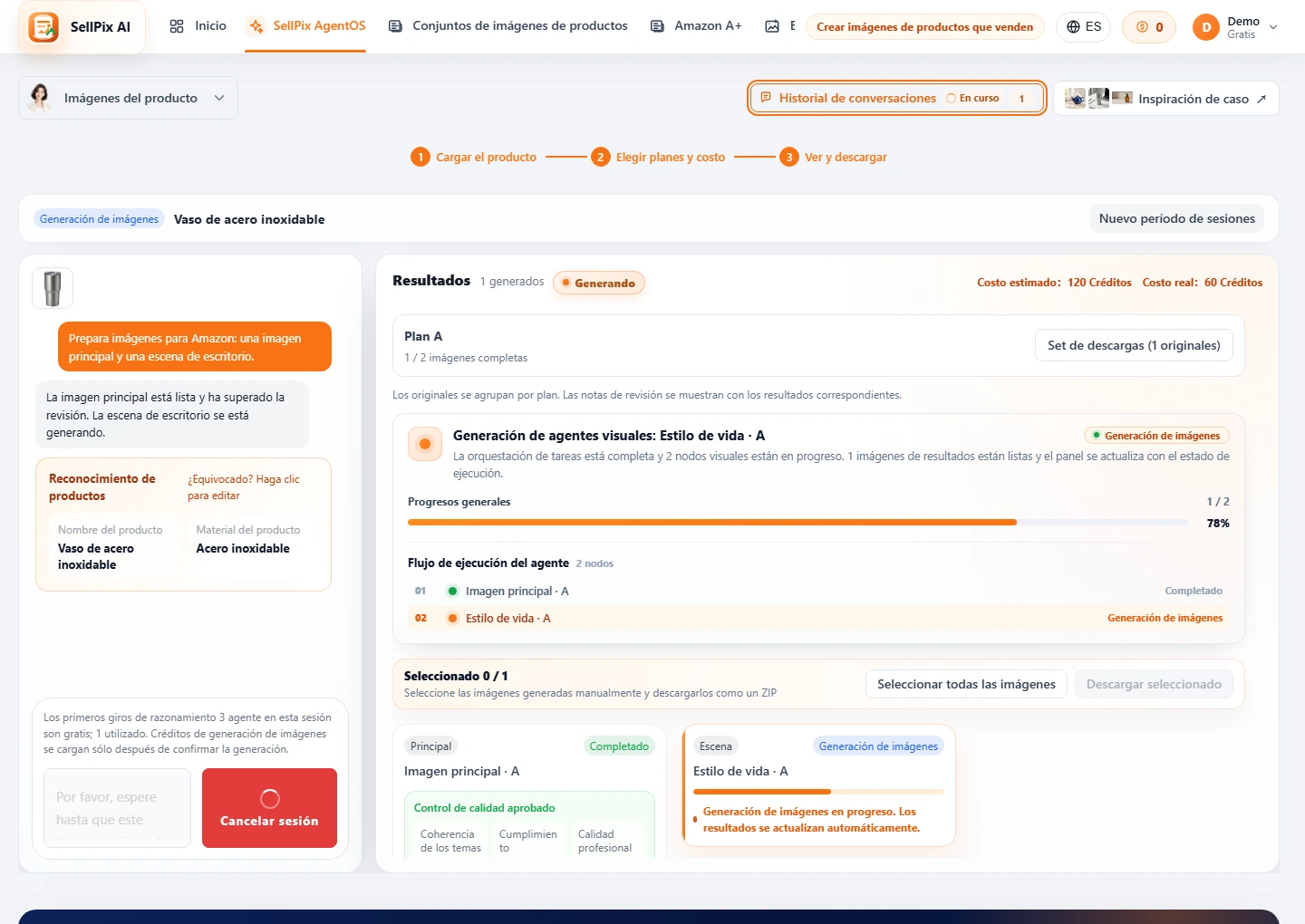Click the Costo estimado: 120 Créditos text

click(1054, 283)
